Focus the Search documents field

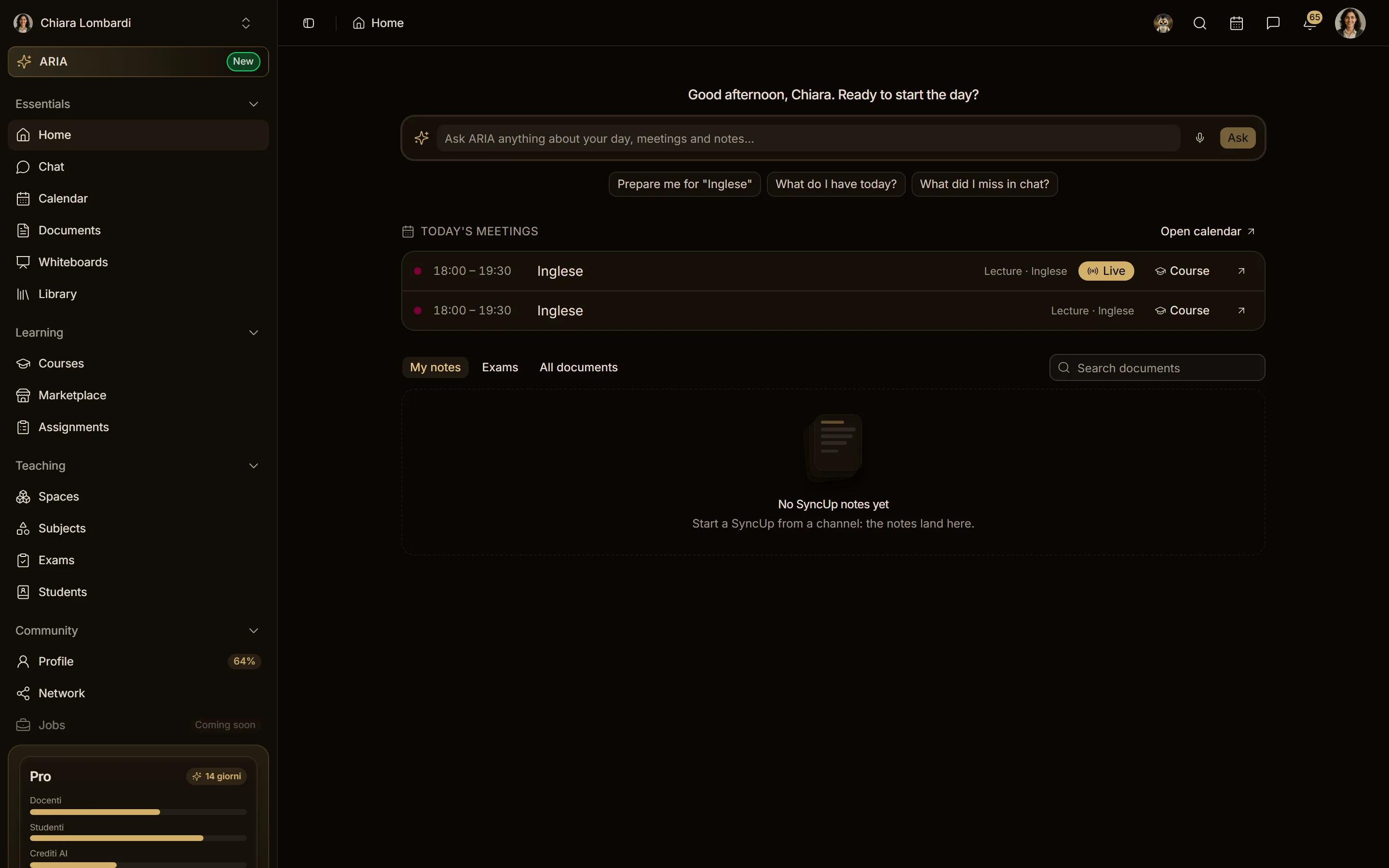(1157, 368)
